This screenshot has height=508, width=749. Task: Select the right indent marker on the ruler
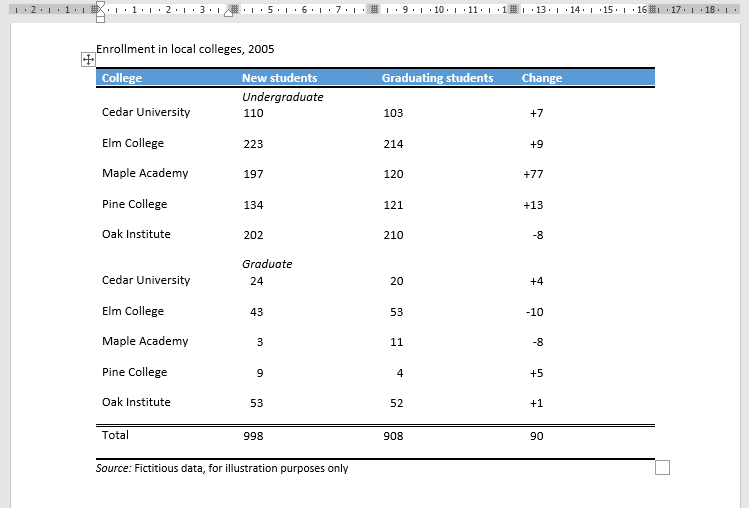click(x=229, y=11)
